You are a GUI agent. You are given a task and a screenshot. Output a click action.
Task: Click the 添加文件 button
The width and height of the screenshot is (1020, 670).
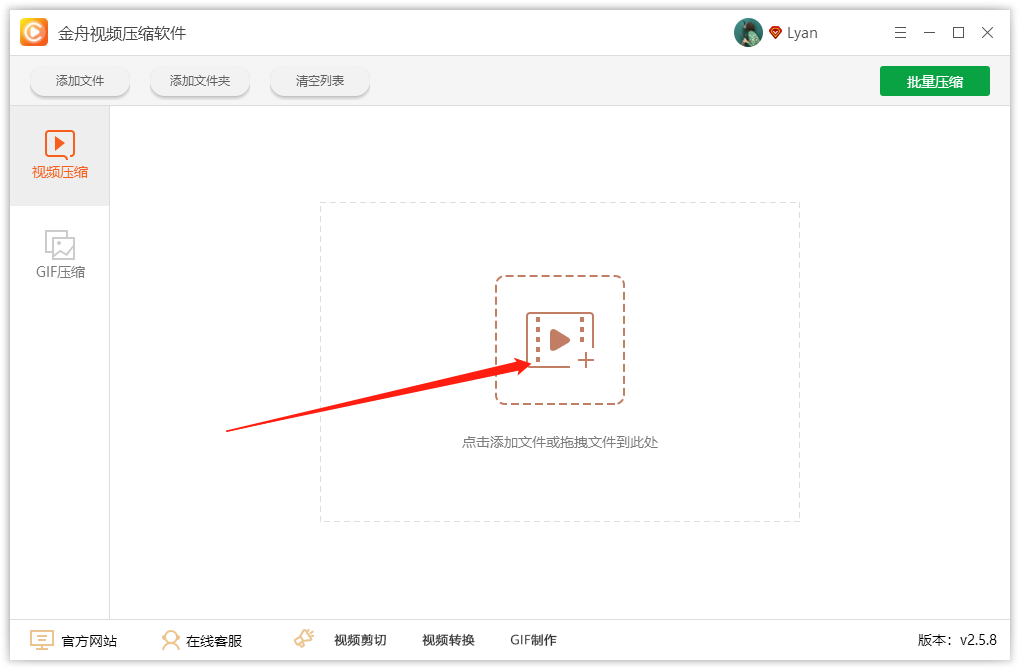click(80, 81)
